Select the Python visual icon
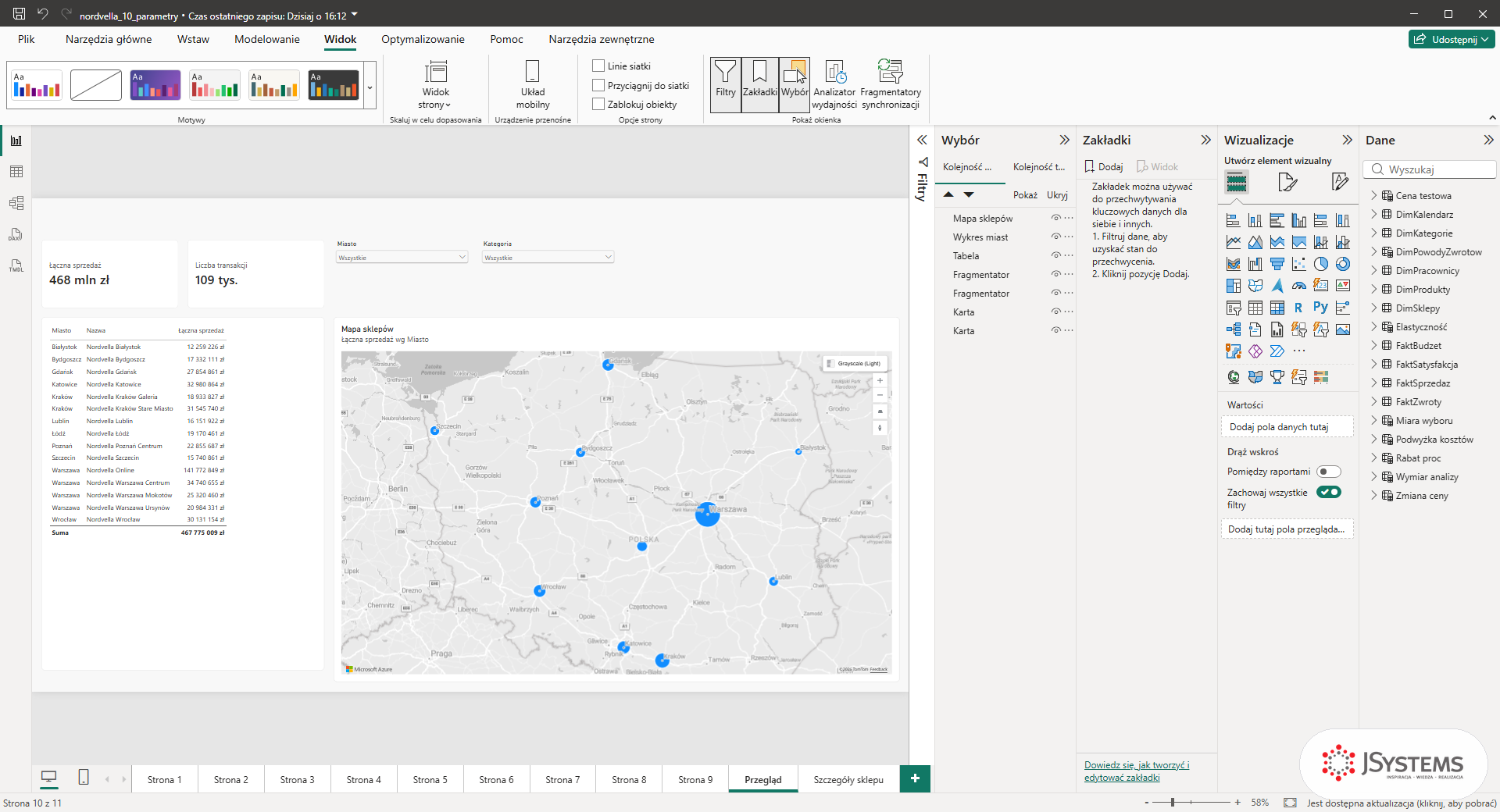This screenshot has height=812, width=1500. (x=1320, y=308)
